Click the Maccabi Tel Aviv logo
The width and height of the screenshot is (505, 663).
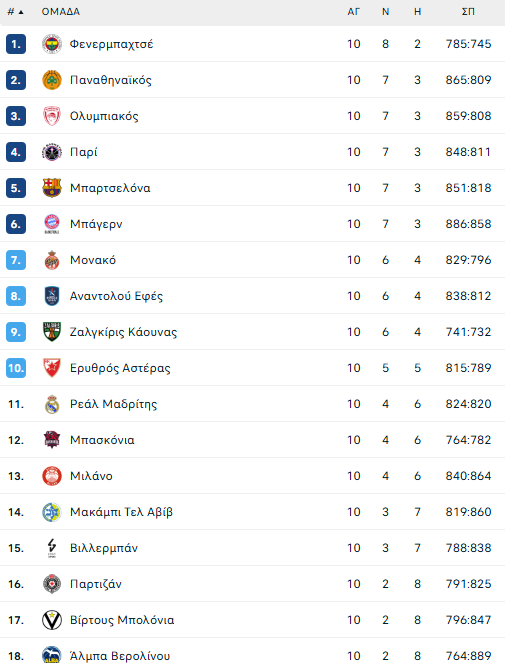coord(52,512)
